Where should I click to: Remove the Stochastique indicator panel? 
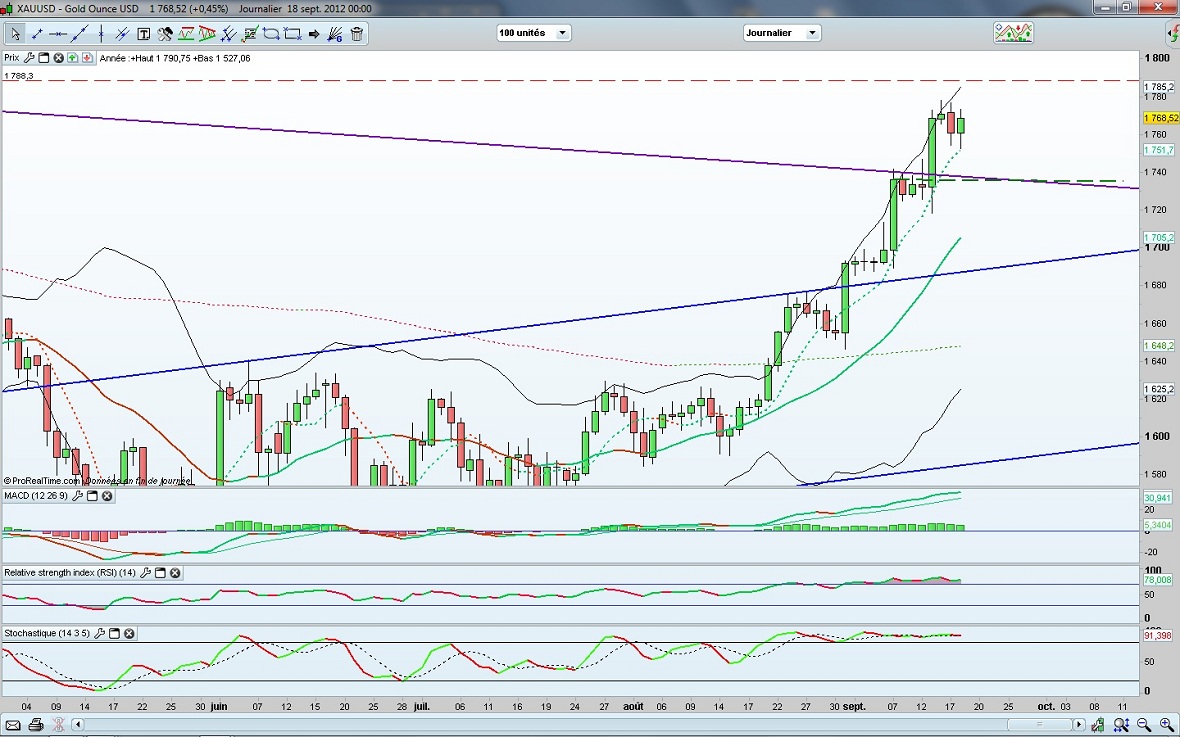pos(129,634)
